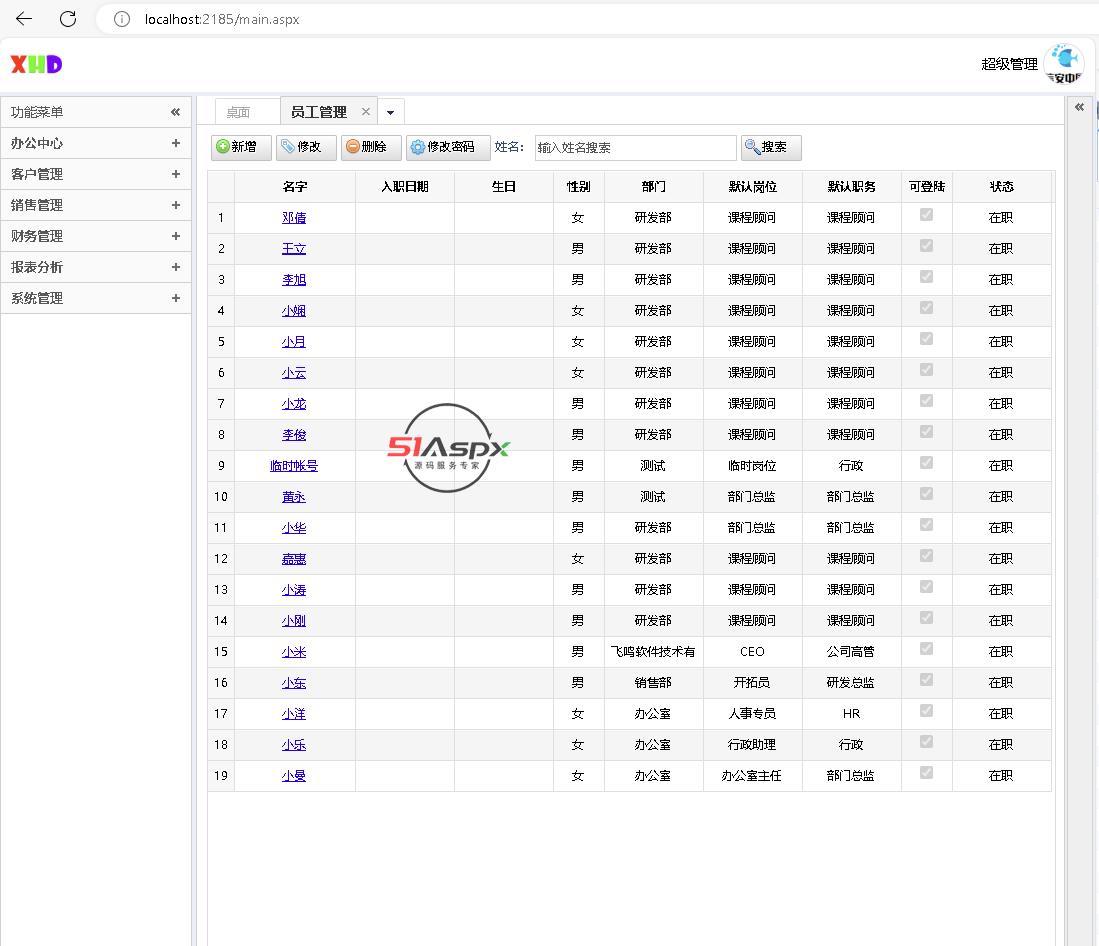1099x946 pixels.
Task: Click the 修改密码 gear icon
Action: (x=418, y=147)
